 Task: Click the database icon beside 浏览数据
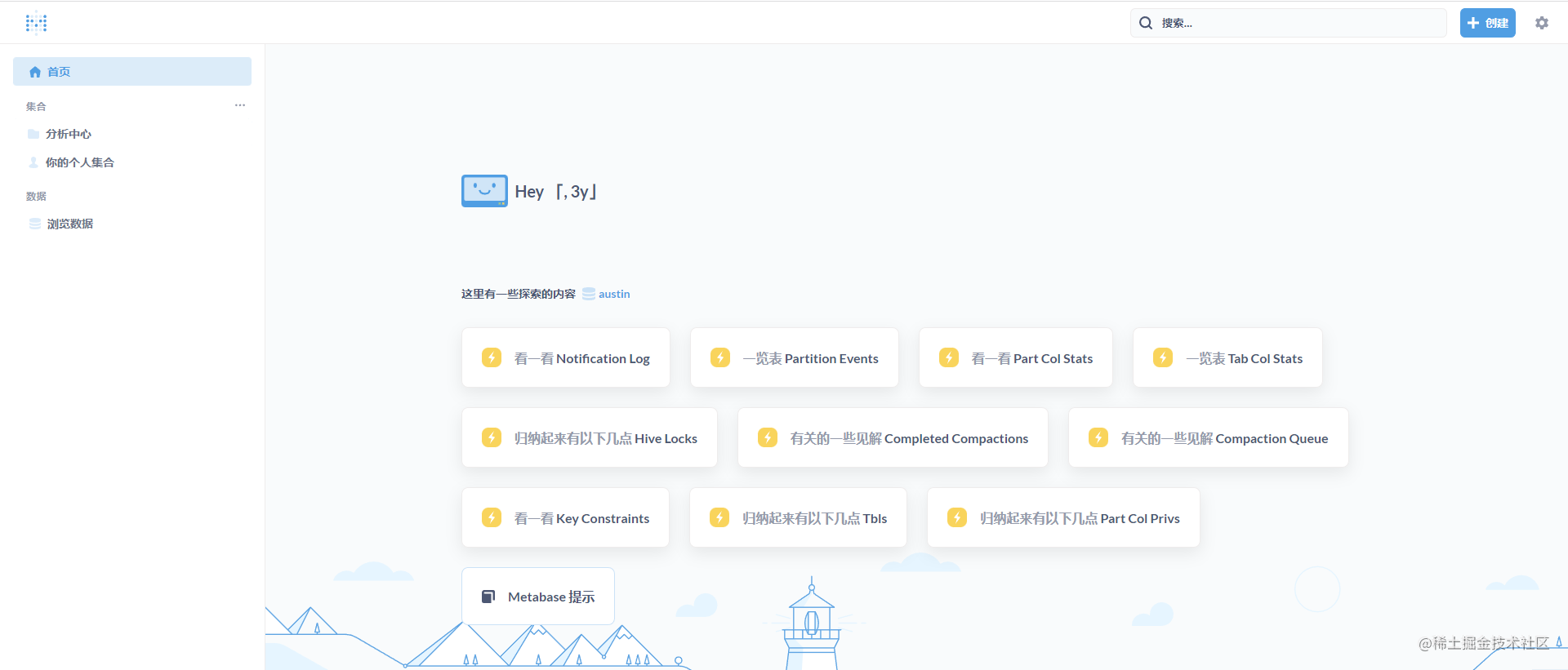coord(35,224)
